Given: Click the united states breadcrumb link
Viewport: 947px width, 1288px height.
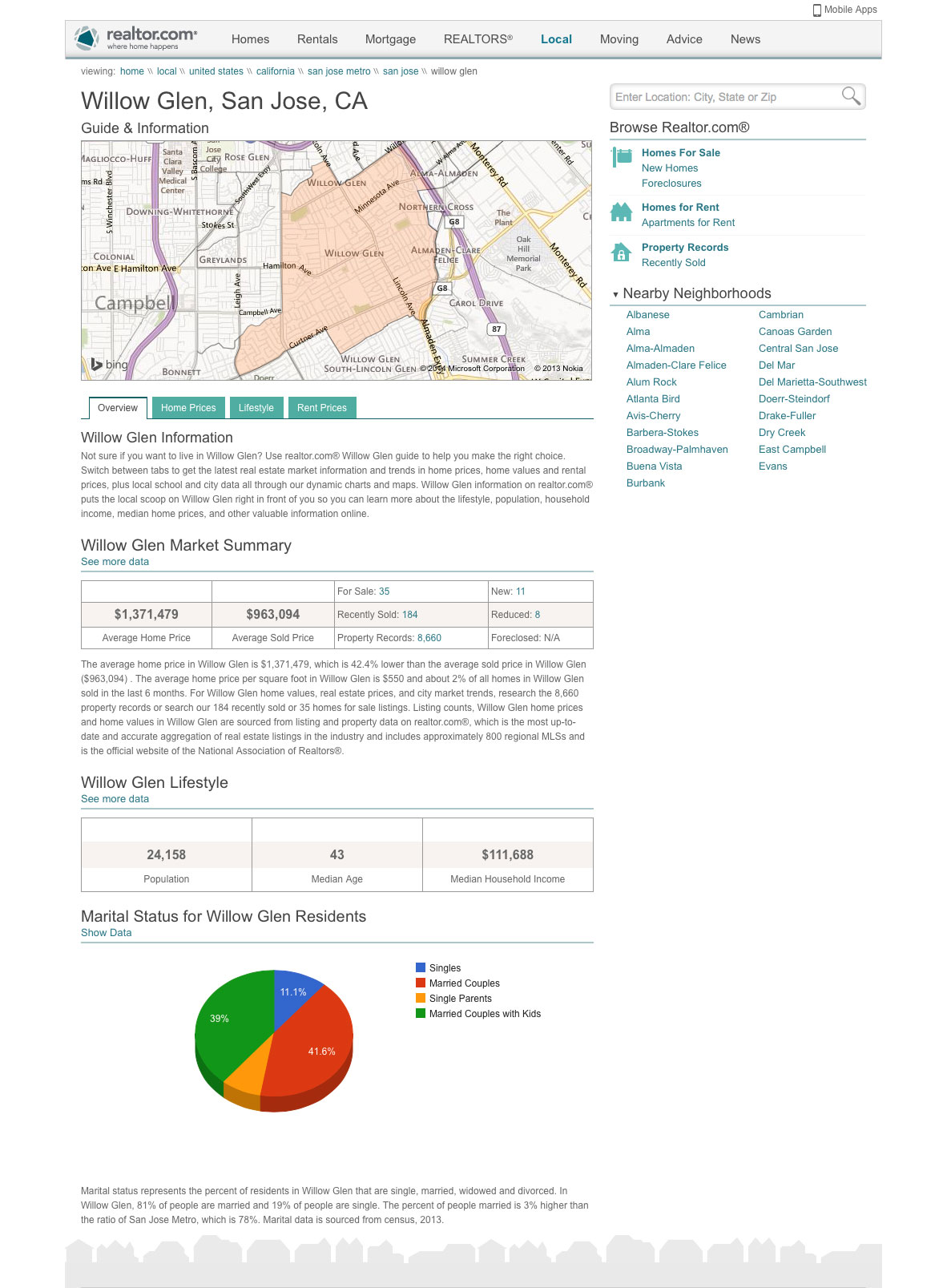Looking at the screenshot, I should (x=216, y=71).
